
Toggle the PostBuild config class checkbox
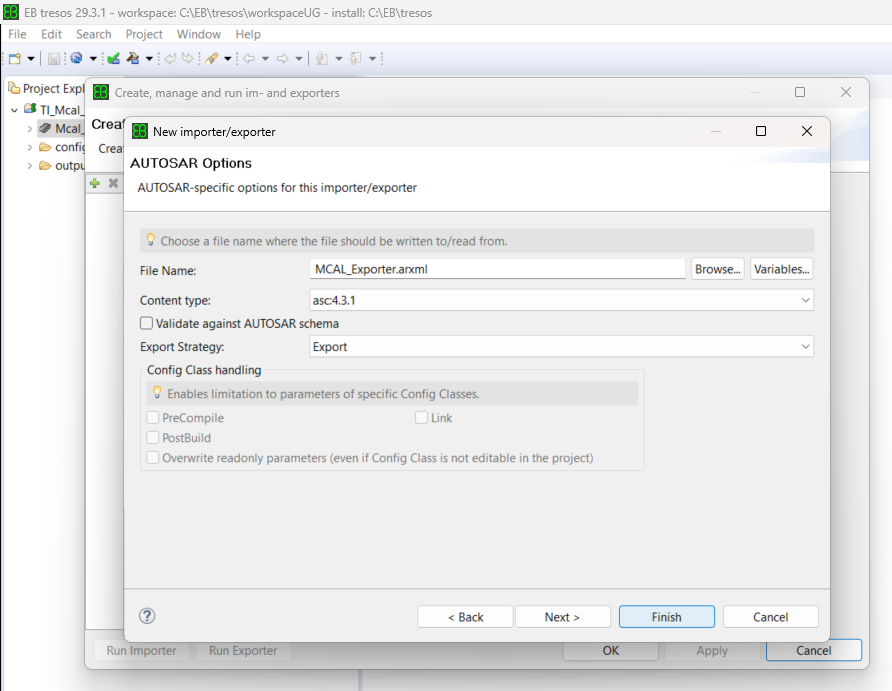153,438
